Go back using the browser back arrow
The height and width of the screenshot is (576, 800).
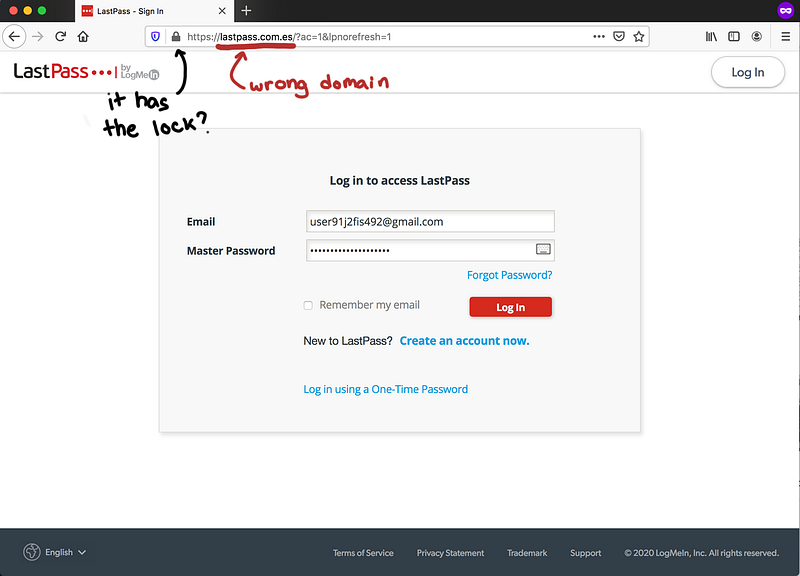click(14, 37)
